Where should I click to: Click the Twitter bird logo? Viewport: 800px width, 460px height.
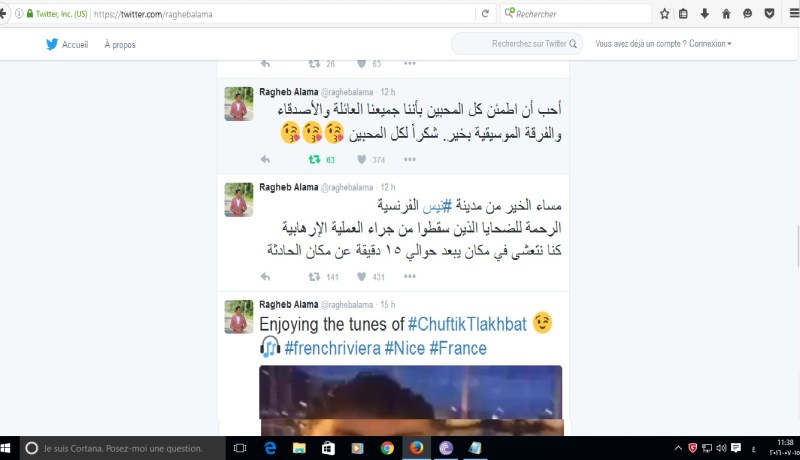point(52,44)
